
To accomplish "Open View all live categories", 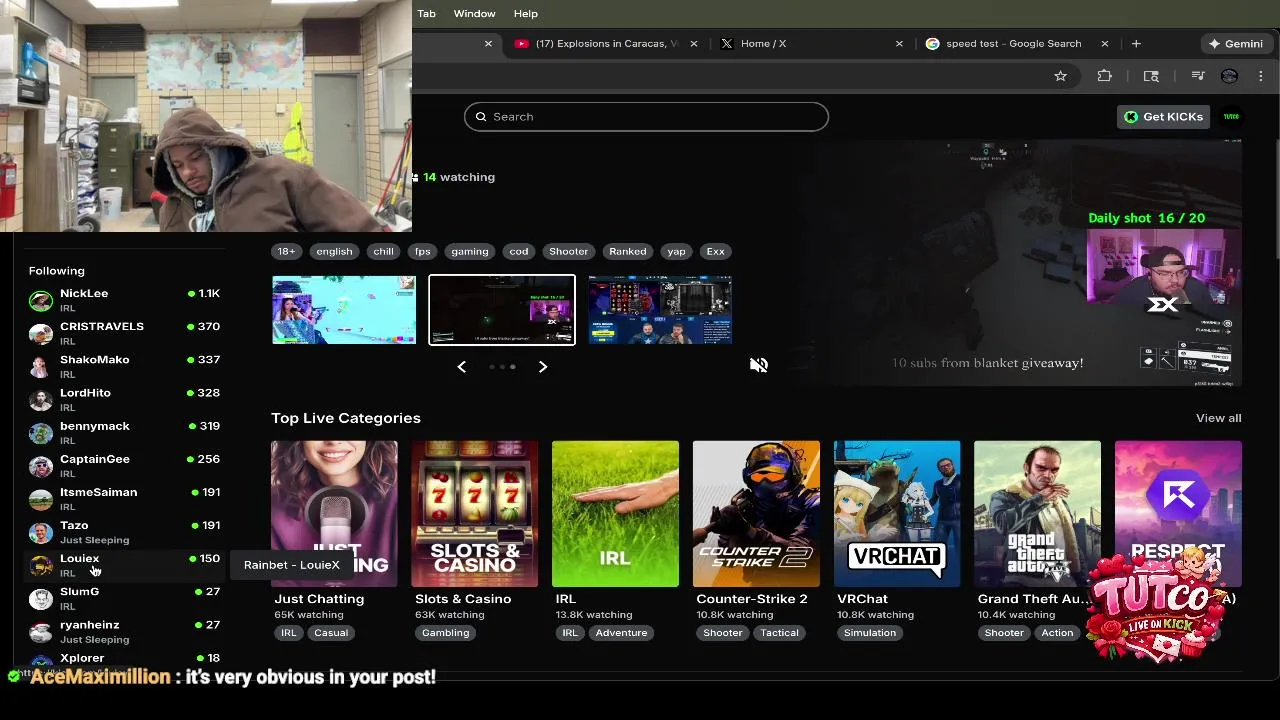I will click(1218, 418).
